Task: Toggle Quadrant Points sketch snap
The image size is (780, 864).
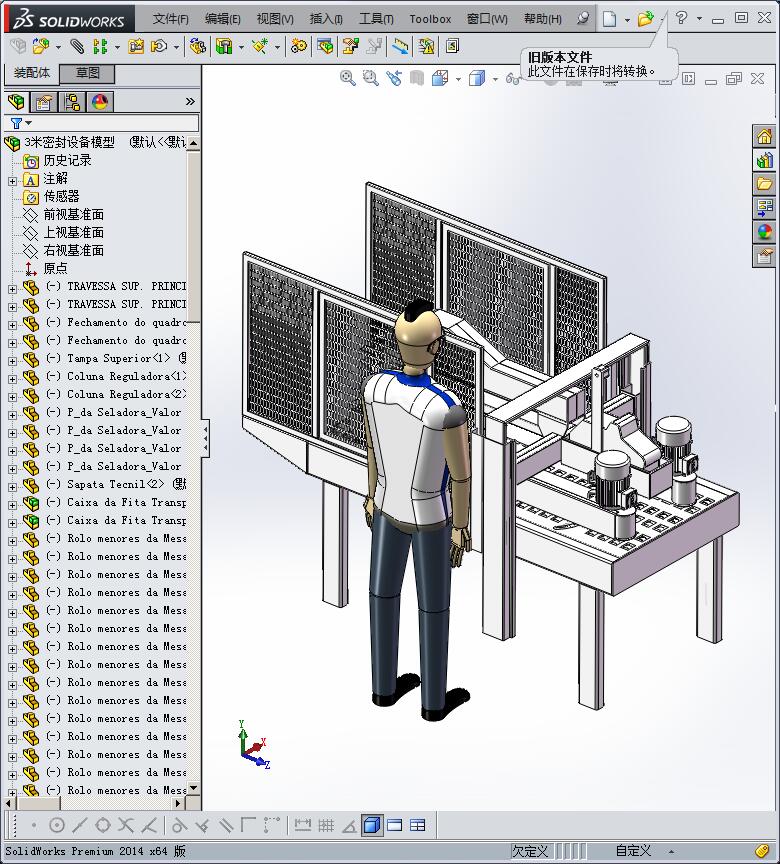Action: (x=102, y=825)
